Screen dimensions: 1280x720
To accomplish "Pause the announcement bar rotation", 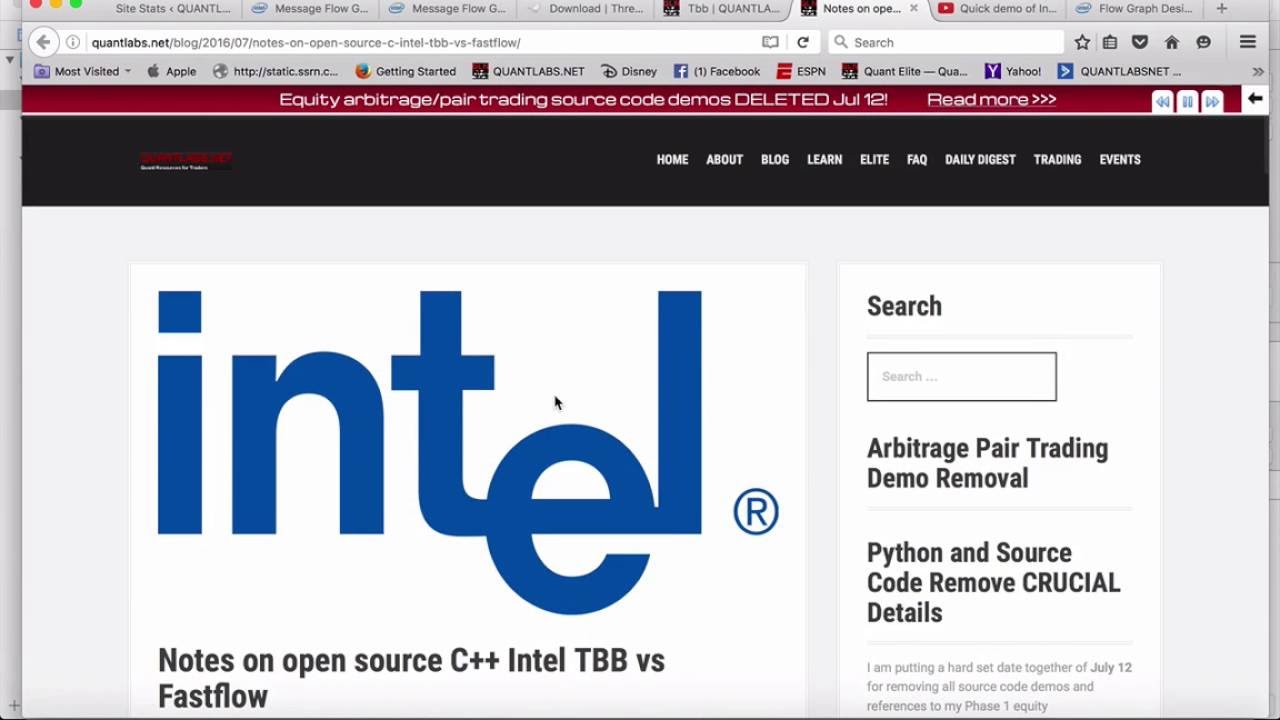I will (1187, 101).
